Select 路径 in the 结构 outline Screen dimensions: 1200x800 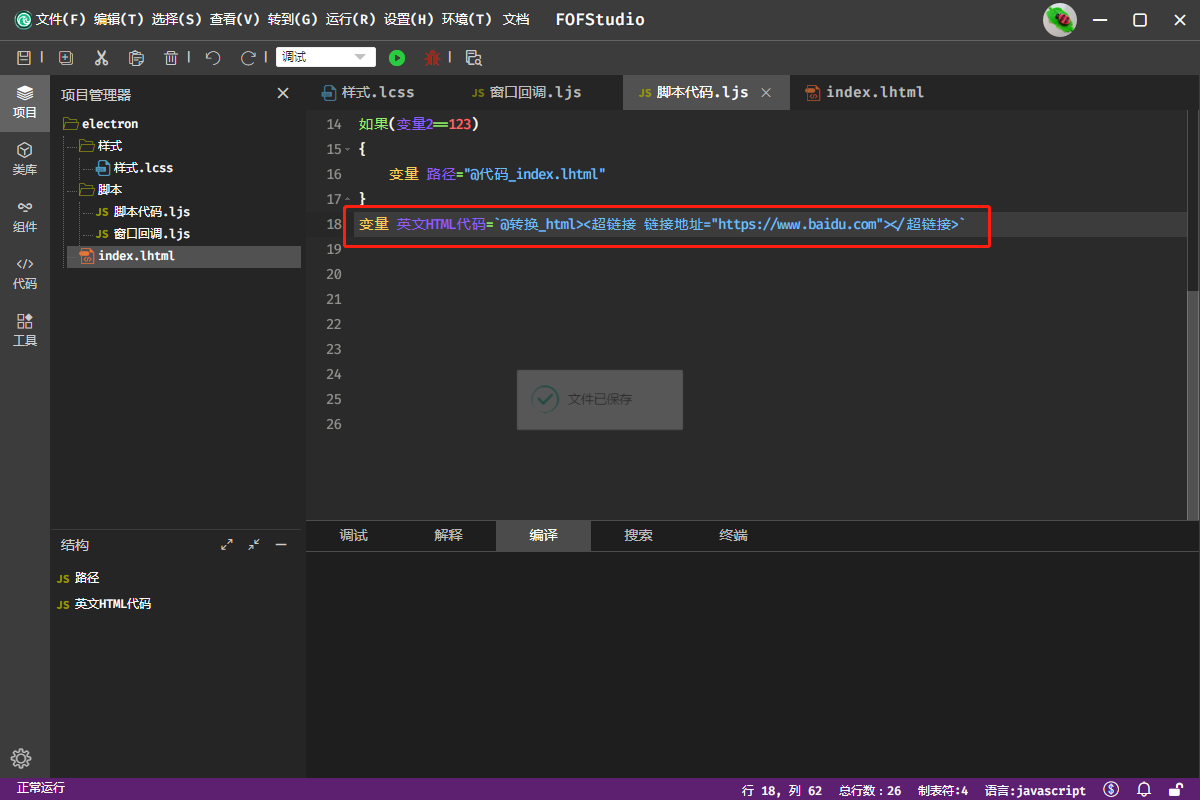click(87, 578)
